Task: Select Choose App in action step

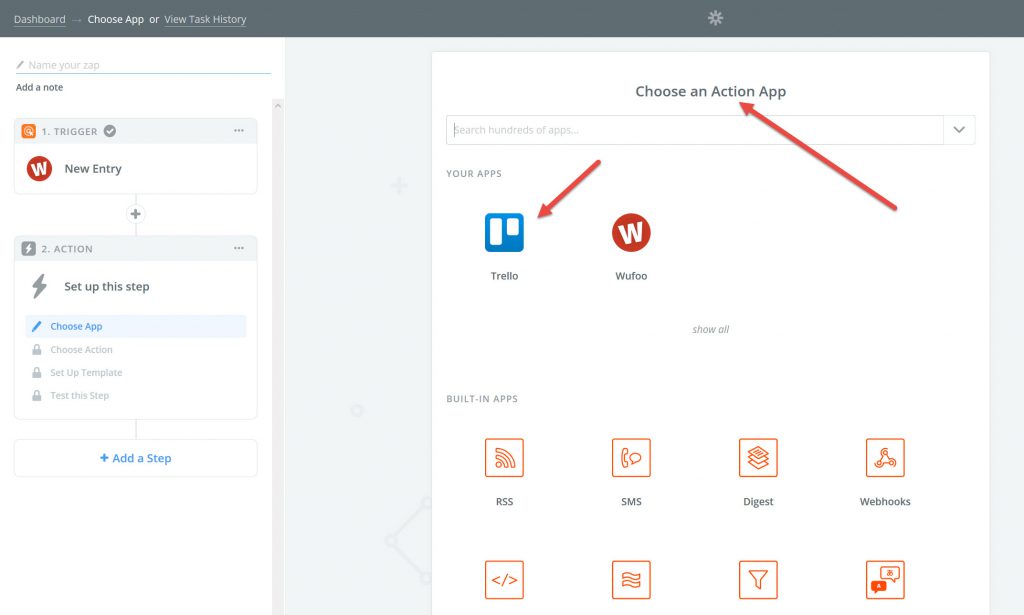Action: point(76,326)
